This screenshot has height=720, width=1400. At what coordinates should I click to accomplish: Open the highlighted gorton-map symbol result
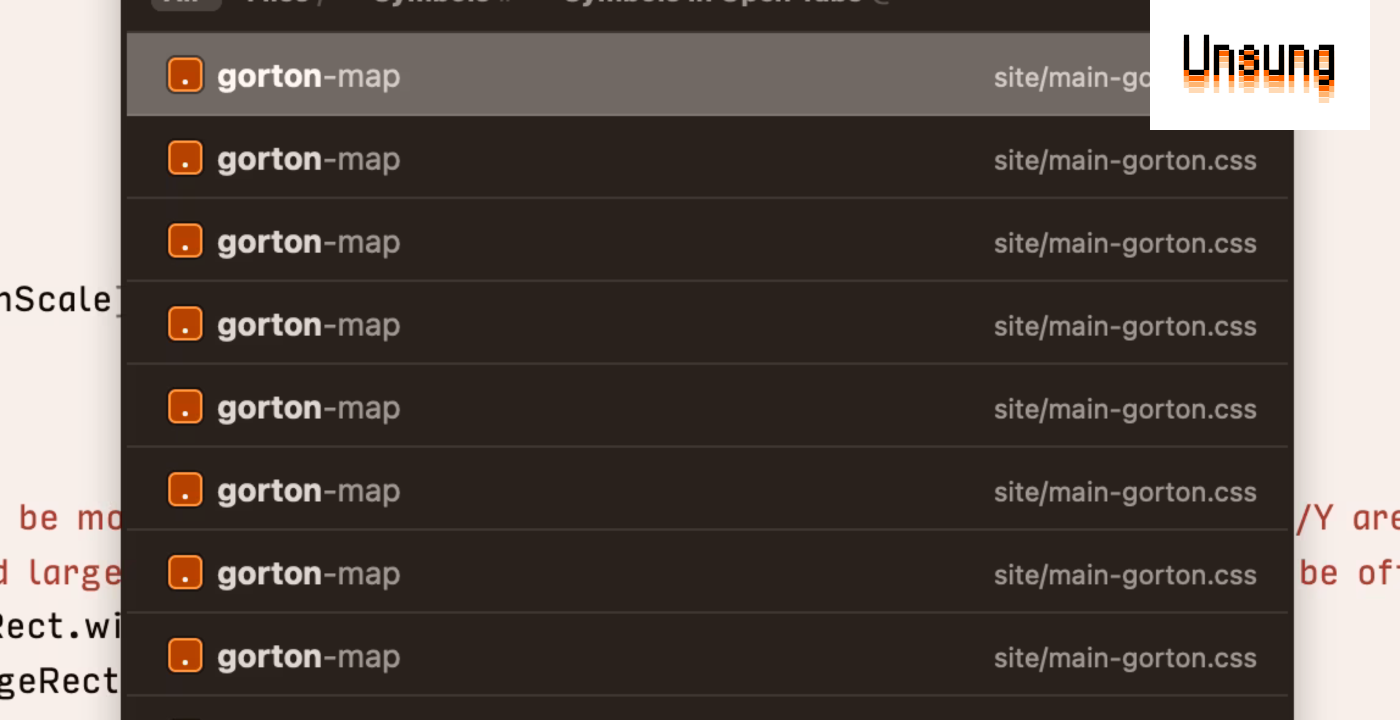(x=709, y=75)
